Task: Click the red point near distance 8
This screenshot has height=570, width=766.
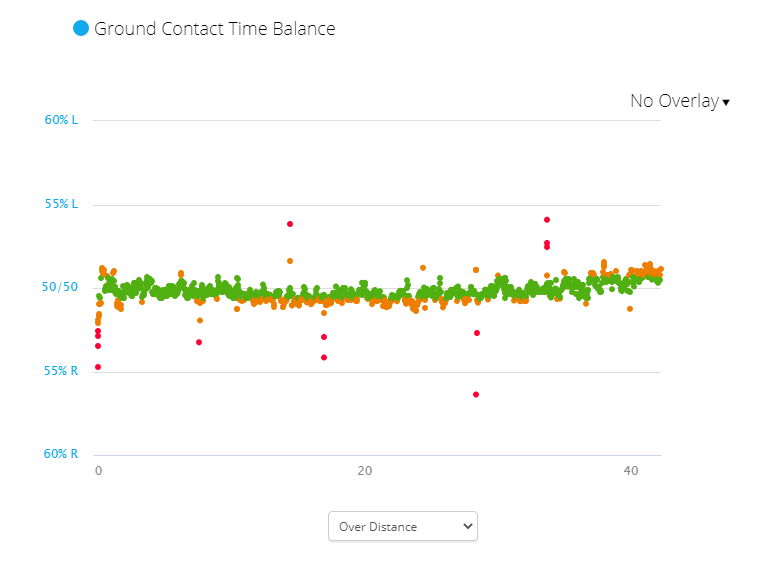Action: tap(199, 342)
